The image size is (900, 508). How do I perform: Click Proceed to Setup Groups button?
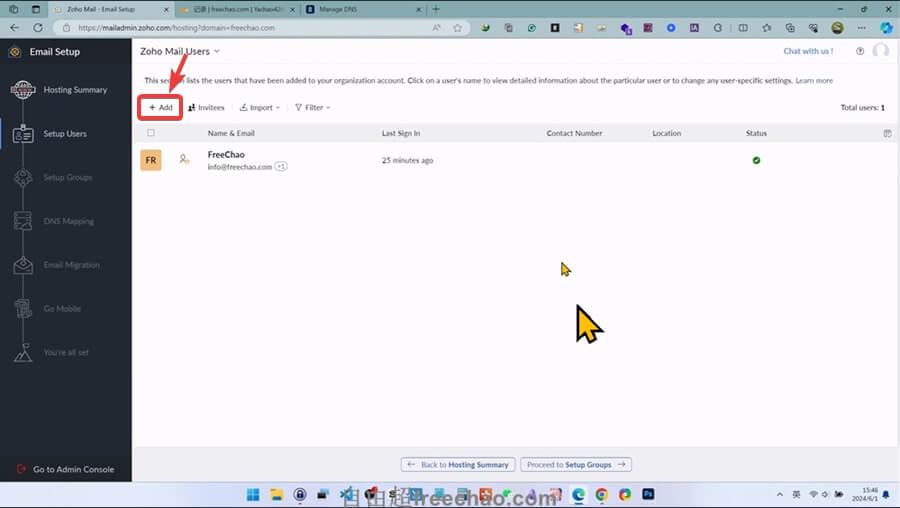(576, 464)
